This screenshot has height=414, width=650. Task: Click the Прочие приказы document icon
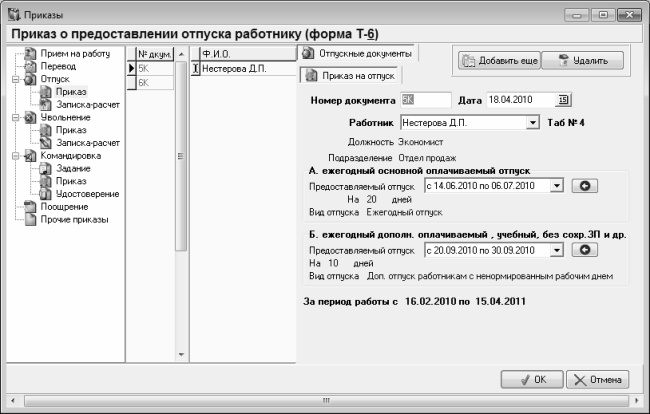[29, 219]
